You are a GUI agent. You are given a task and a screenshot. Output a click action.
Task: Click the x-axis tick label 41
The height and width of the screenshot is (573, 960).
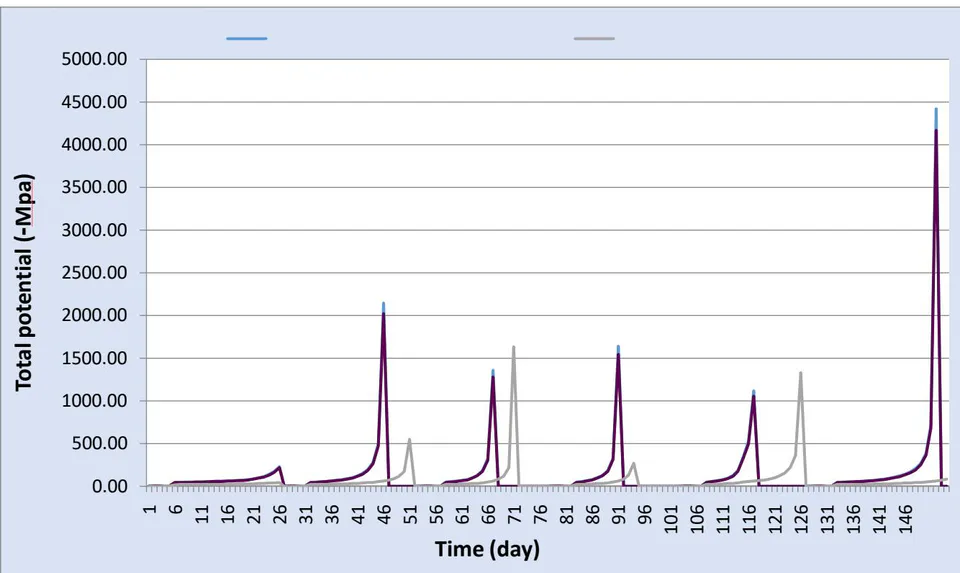click(358, 514)
